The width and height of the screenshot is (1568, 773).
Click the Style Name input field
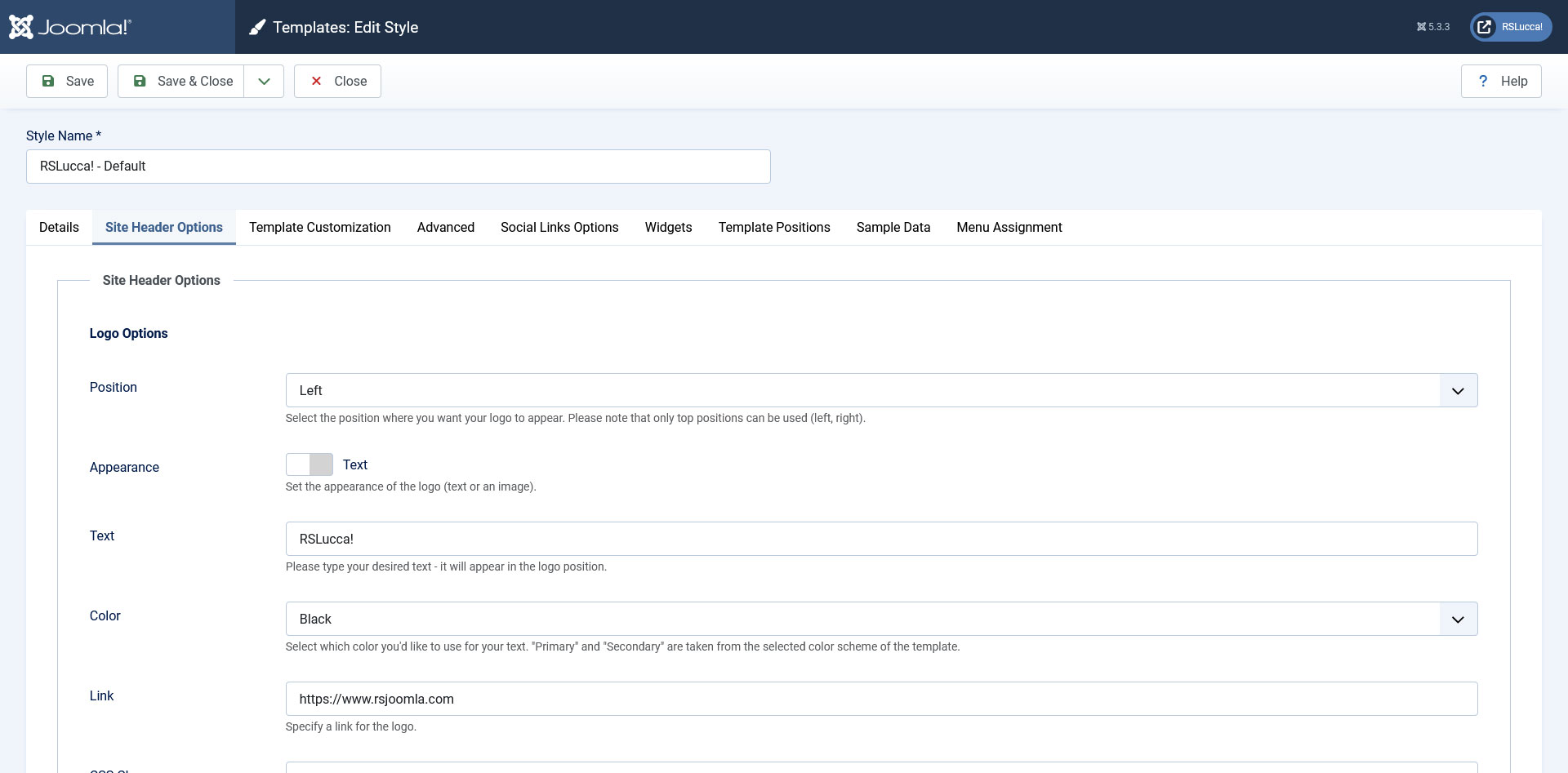click(x=398, y=167)
